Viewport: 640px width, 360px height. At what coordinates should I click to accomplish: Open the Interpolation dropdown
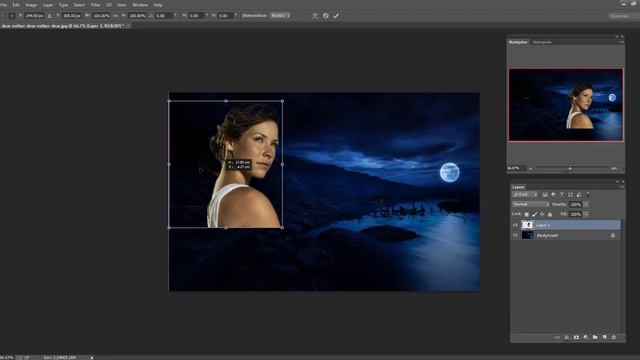[x=280, y=16]
